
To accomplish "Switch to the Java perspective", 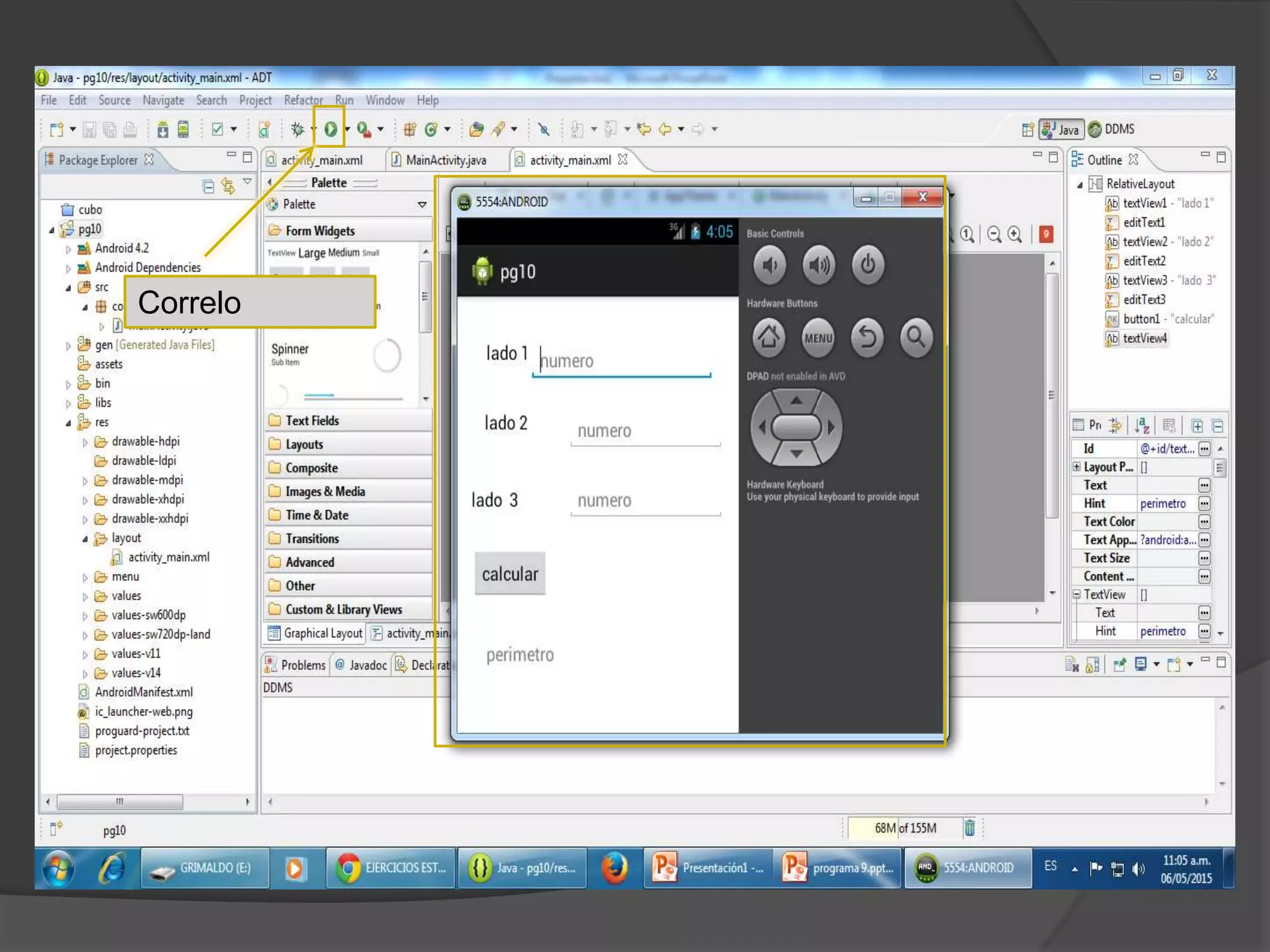I will [1061, 129].
